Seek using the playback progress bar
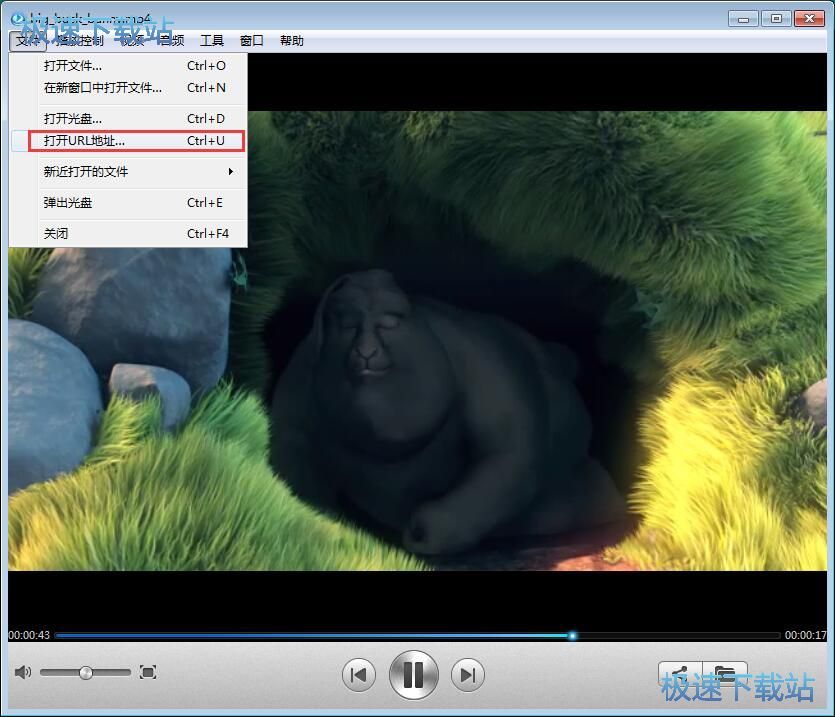 (418, 635)
